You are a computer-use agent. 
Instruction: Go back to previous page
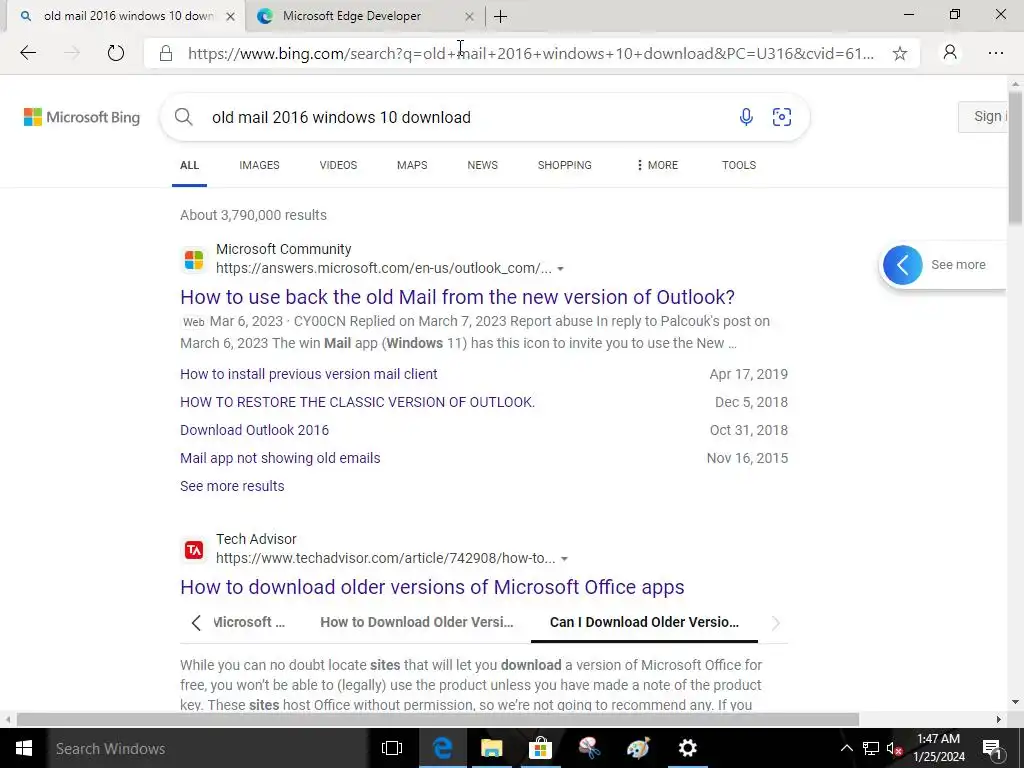[28, 53]
